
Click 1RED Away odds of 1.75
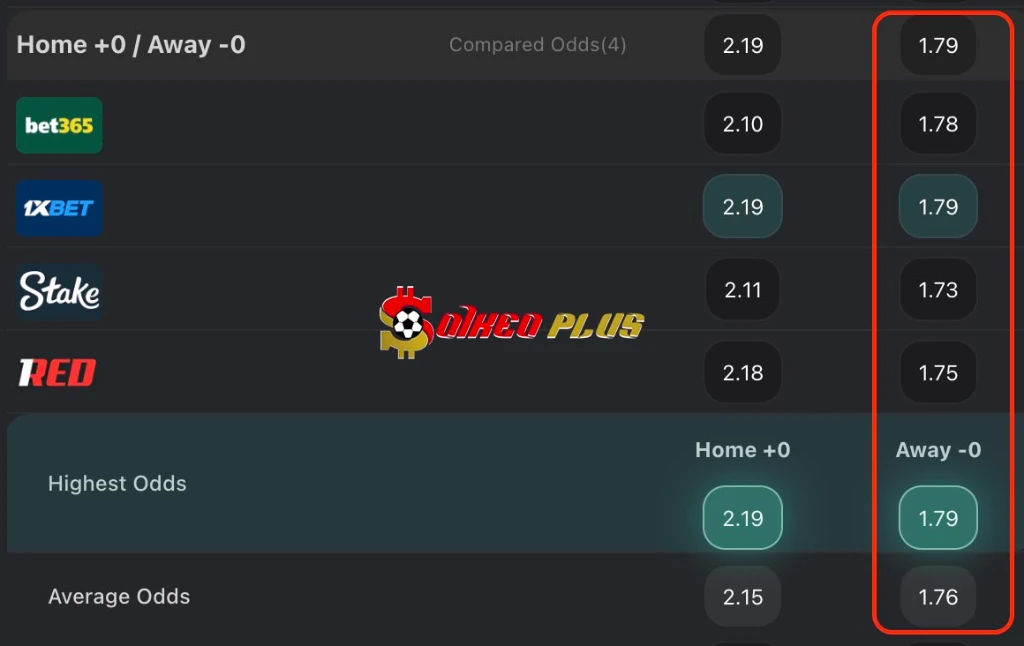[937, 372]
